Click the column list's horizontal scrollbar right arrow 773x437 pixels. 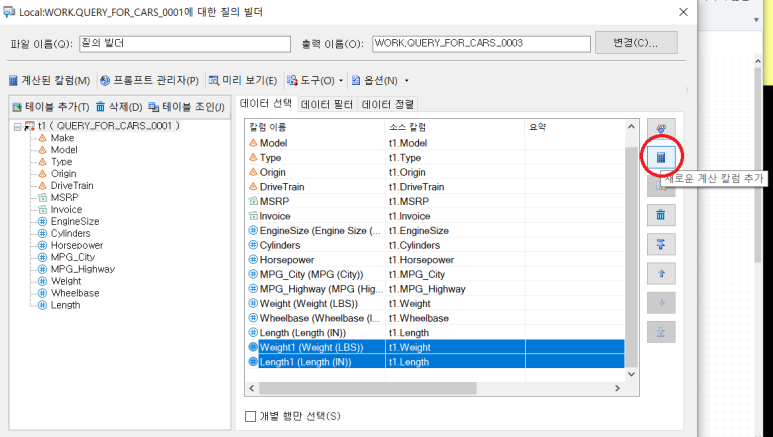click(x=617, y=389)
